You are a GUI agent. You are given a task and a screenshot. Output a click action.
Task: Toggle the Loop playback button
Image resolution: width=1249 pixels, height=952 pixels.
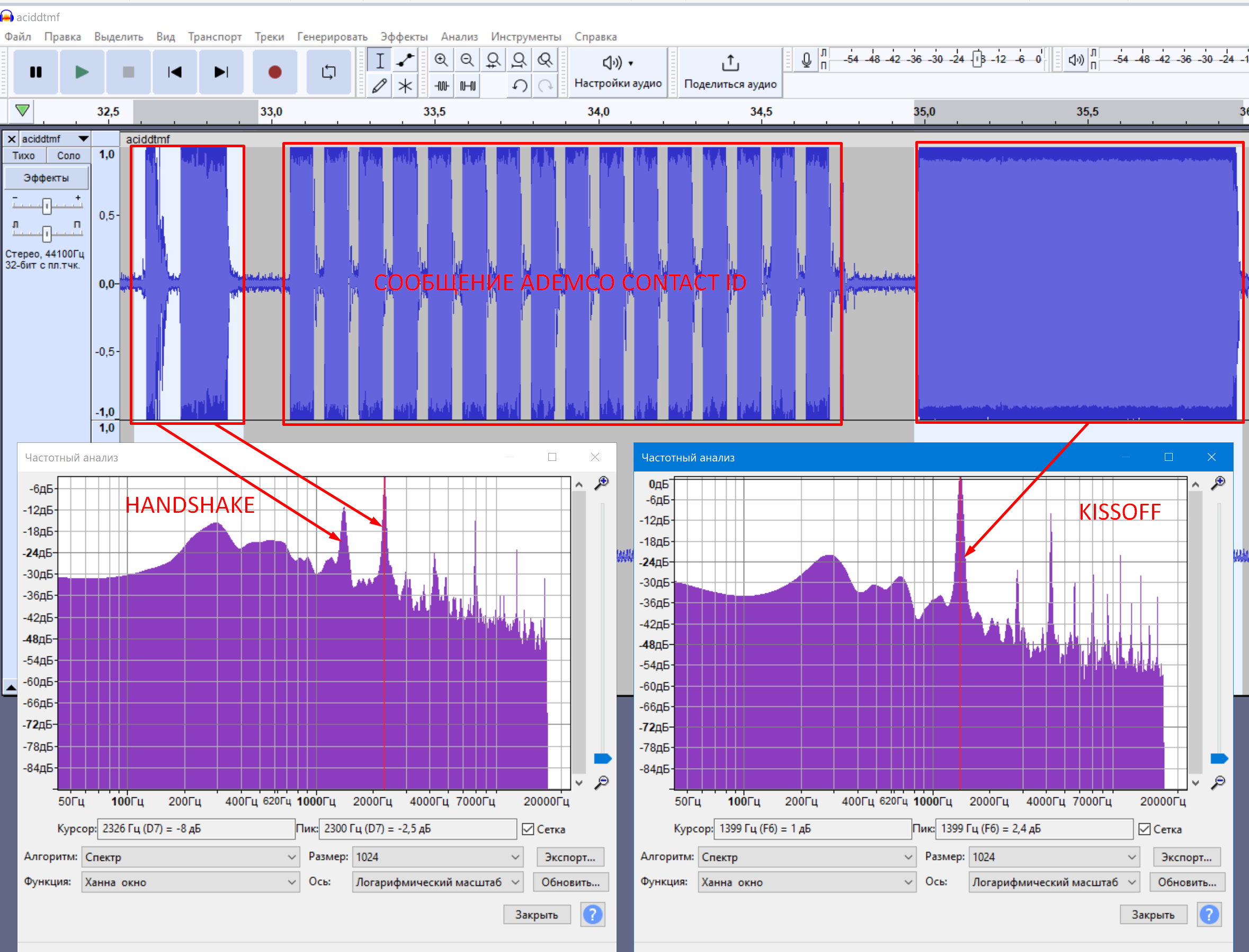click(x=328, y=72)
